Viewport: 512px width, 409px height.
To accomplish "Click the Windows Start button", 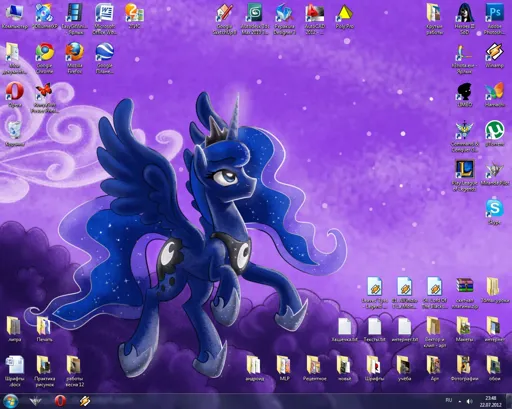I will coord(11,401).
